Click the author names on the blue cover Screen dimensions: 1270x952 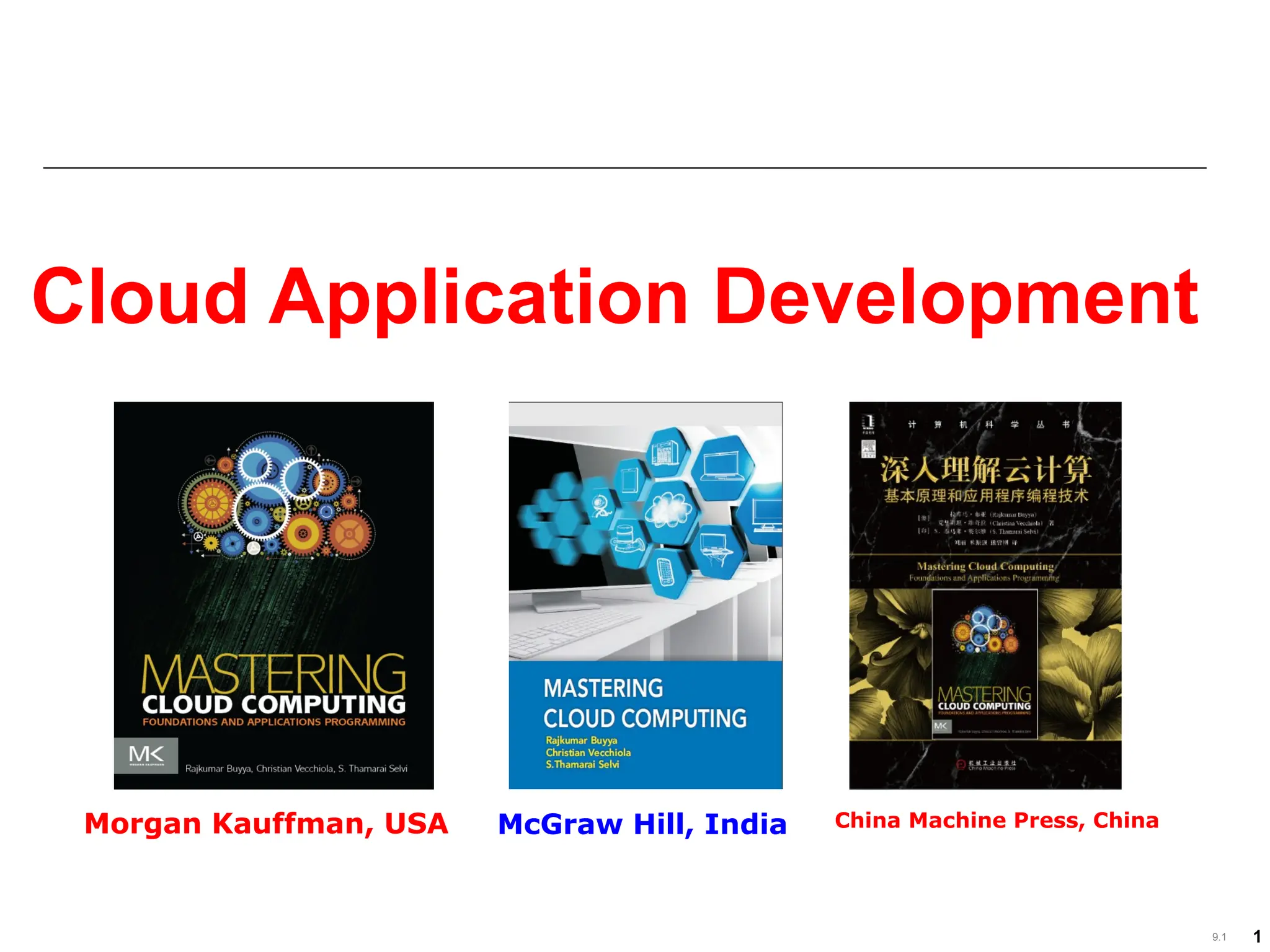coord(588,752)
